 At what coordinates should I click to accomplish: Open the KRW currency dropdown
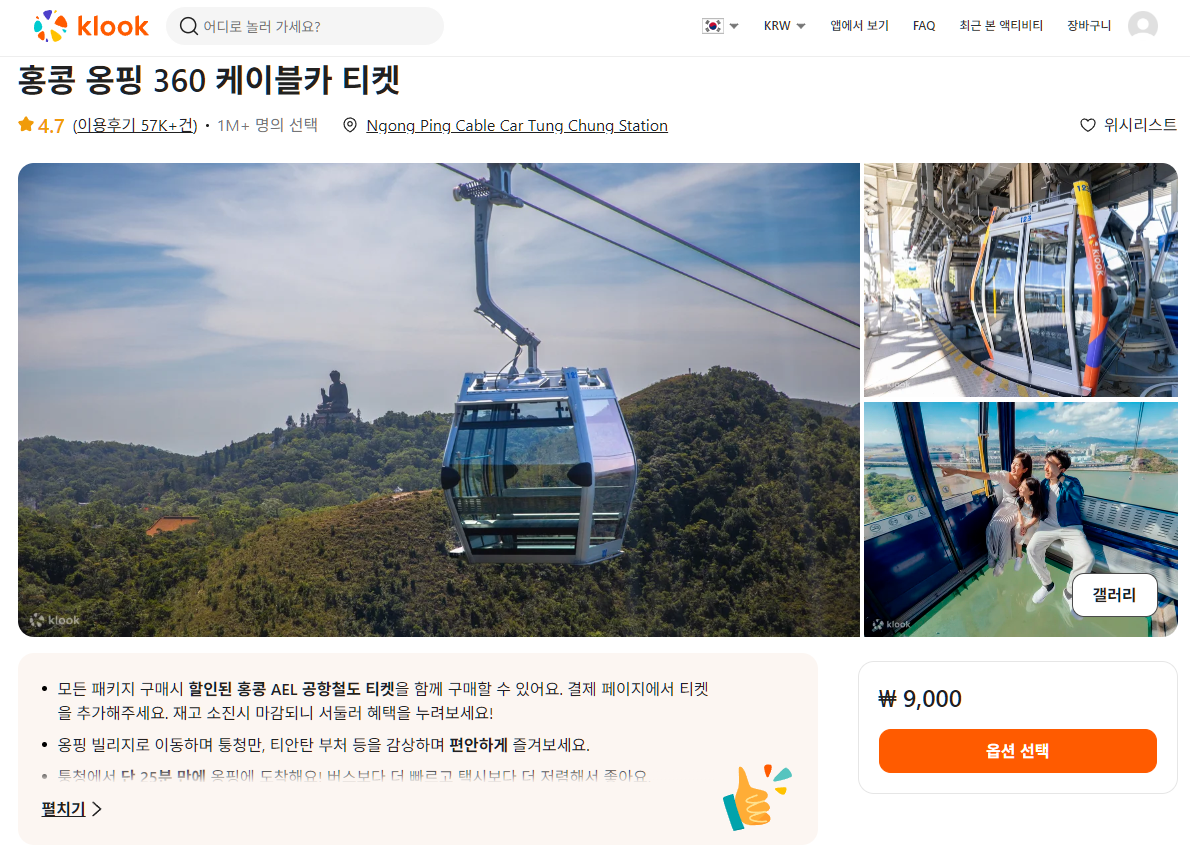(784, 26)
